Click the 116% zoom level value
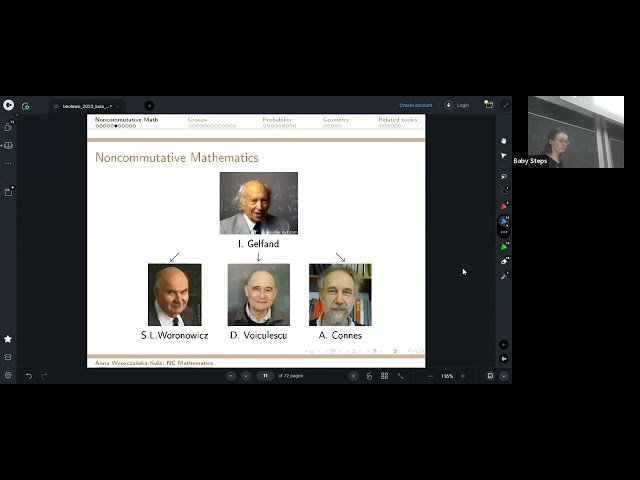The height and width of the screenshot is (480, 640). [447, 376]
